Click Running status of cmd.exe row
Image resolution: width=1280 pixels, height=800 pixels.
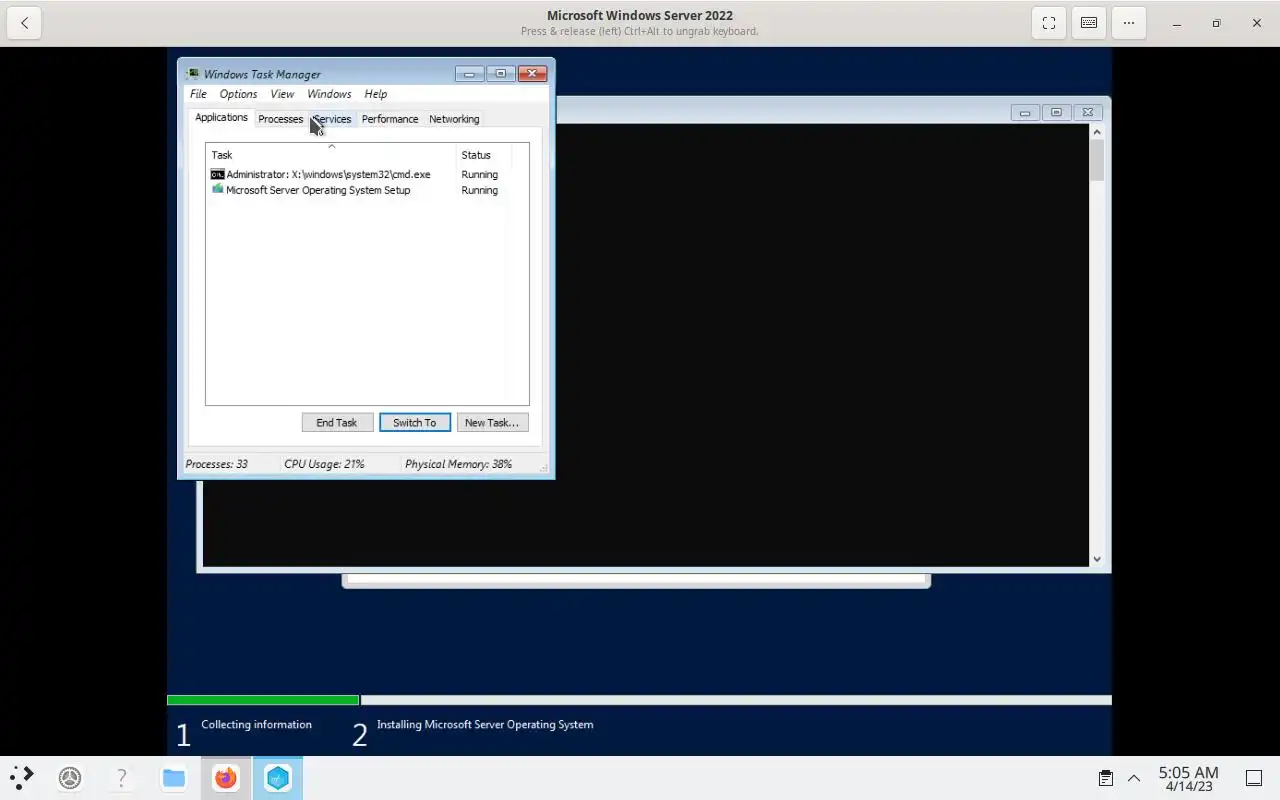click(479, 174)
